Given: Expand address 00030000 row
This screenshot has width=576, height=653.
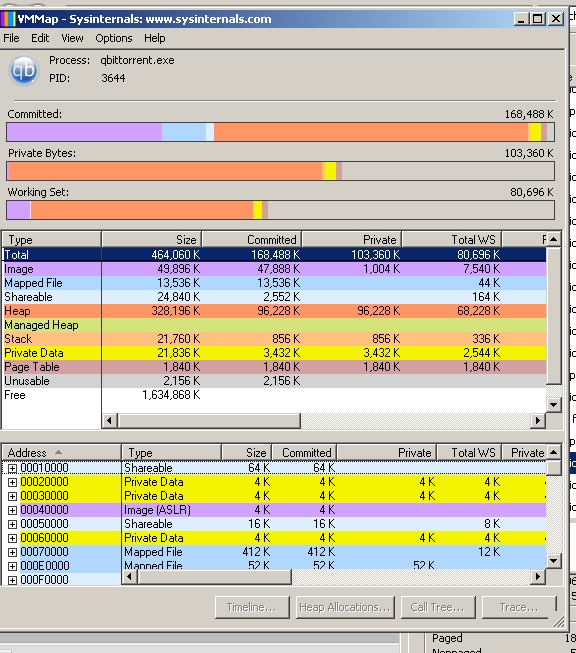Looking at the screenshot, I should point(12,496).
